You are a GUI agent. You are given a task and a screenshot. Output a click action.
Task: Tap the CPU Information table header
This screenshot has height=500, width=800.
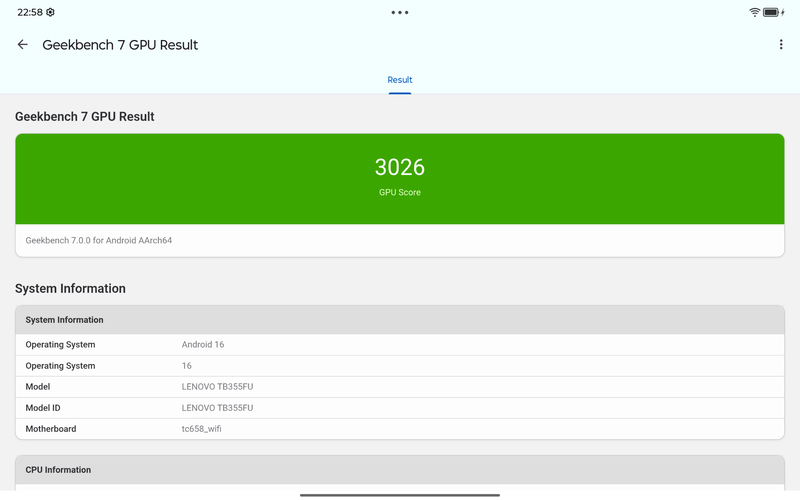click(x=399, y=470)
